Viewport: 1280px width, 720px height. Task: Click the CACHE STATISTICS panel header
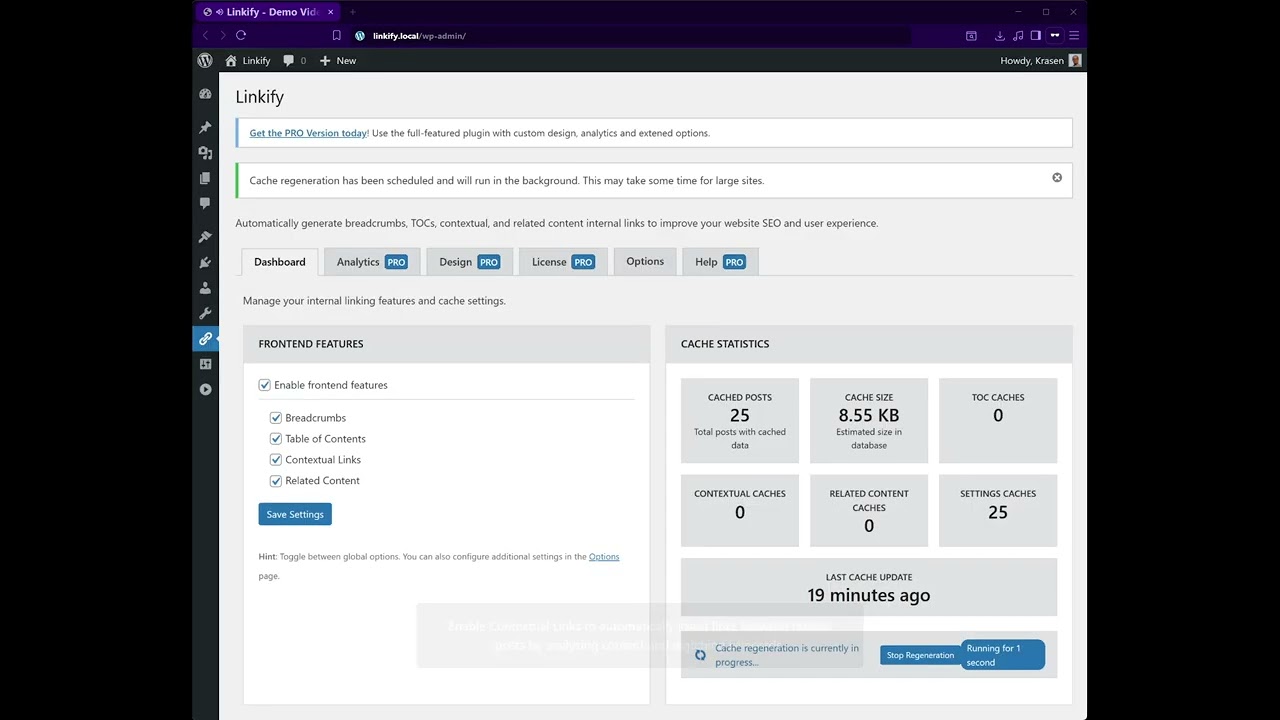pos(869,344)
